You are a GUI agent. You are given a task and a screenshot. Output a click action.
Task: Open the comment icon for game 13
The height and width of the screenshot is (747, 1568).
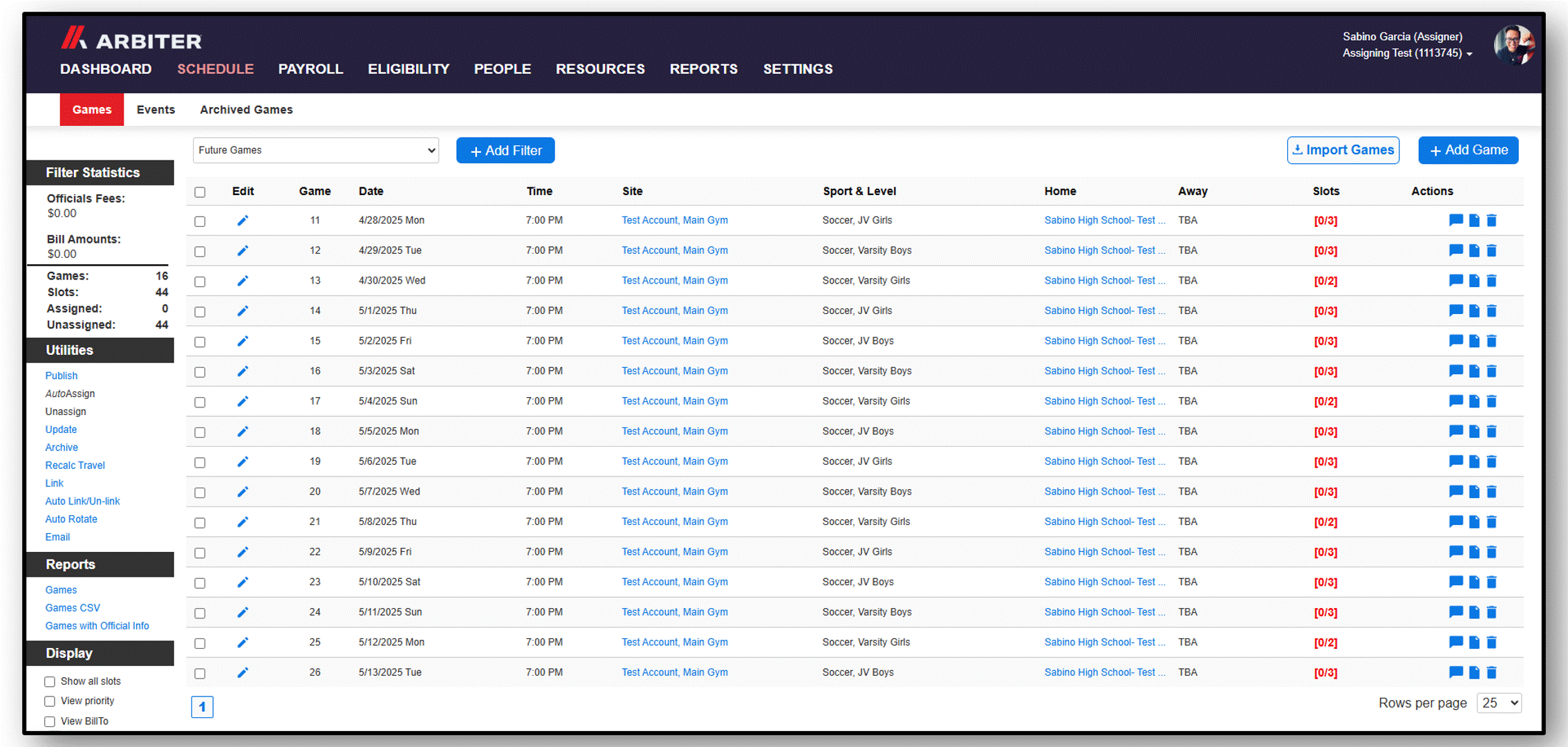tap(1456, 281)
